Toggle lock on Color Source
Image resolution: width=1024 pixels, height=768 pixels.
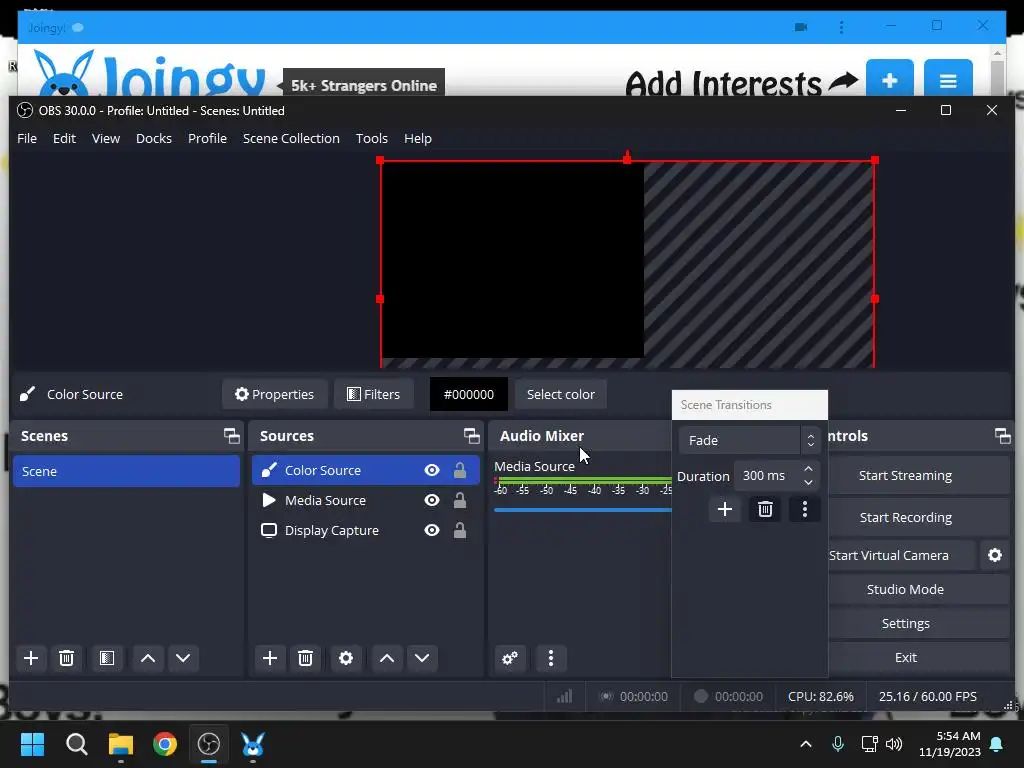tap(460, 470)
